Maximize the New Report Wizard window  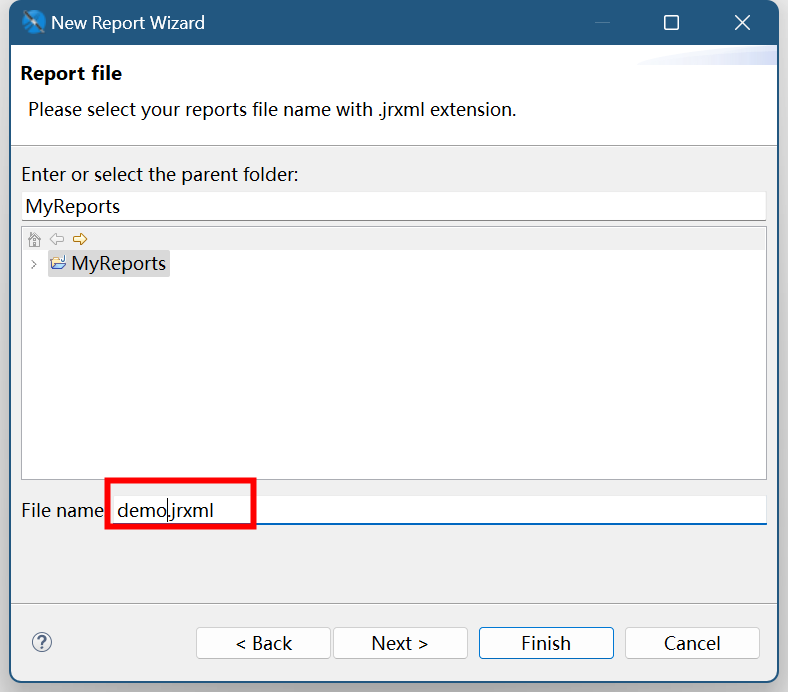[x=671, y=22]
